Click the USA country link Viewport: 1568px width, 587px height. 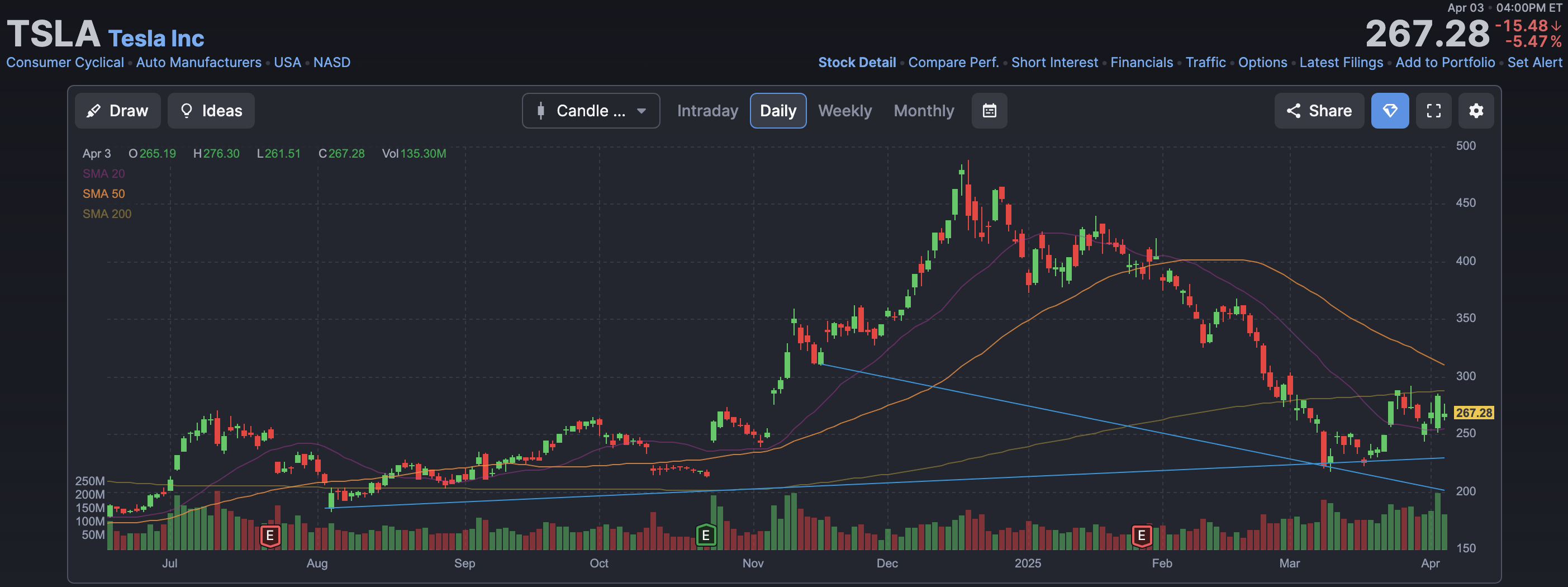click(287, 62)
